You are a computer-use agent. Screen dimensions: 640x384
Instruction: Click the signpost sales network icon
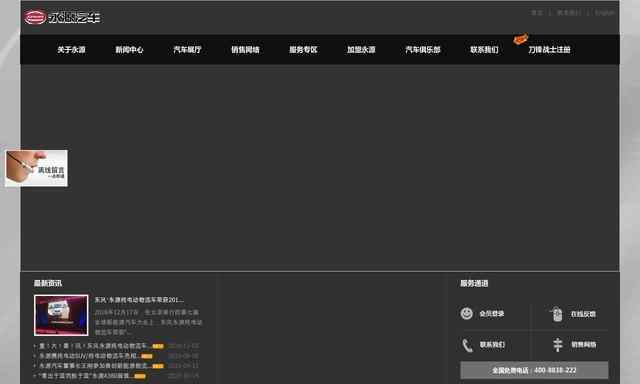[558, 345]
